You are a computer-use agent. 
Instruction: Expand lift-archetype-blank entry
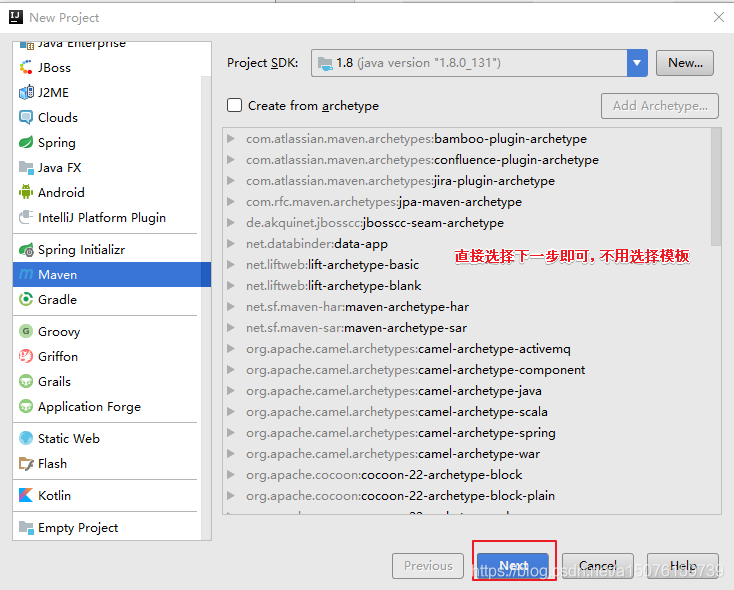coord(230,286)
